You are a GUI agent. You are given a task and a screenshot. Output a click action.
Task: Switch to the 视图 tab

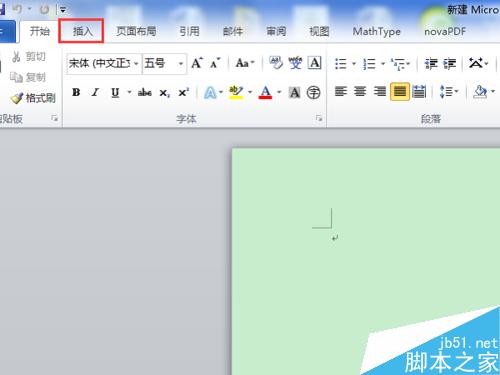coord(319,31)
